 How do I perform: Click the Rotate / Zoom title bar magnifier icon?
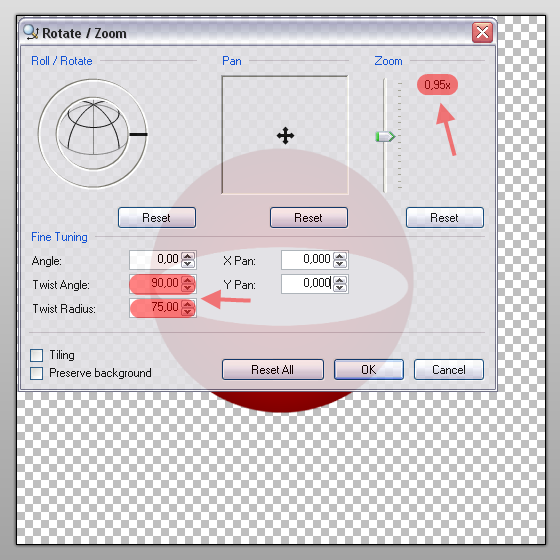[31, 32]
